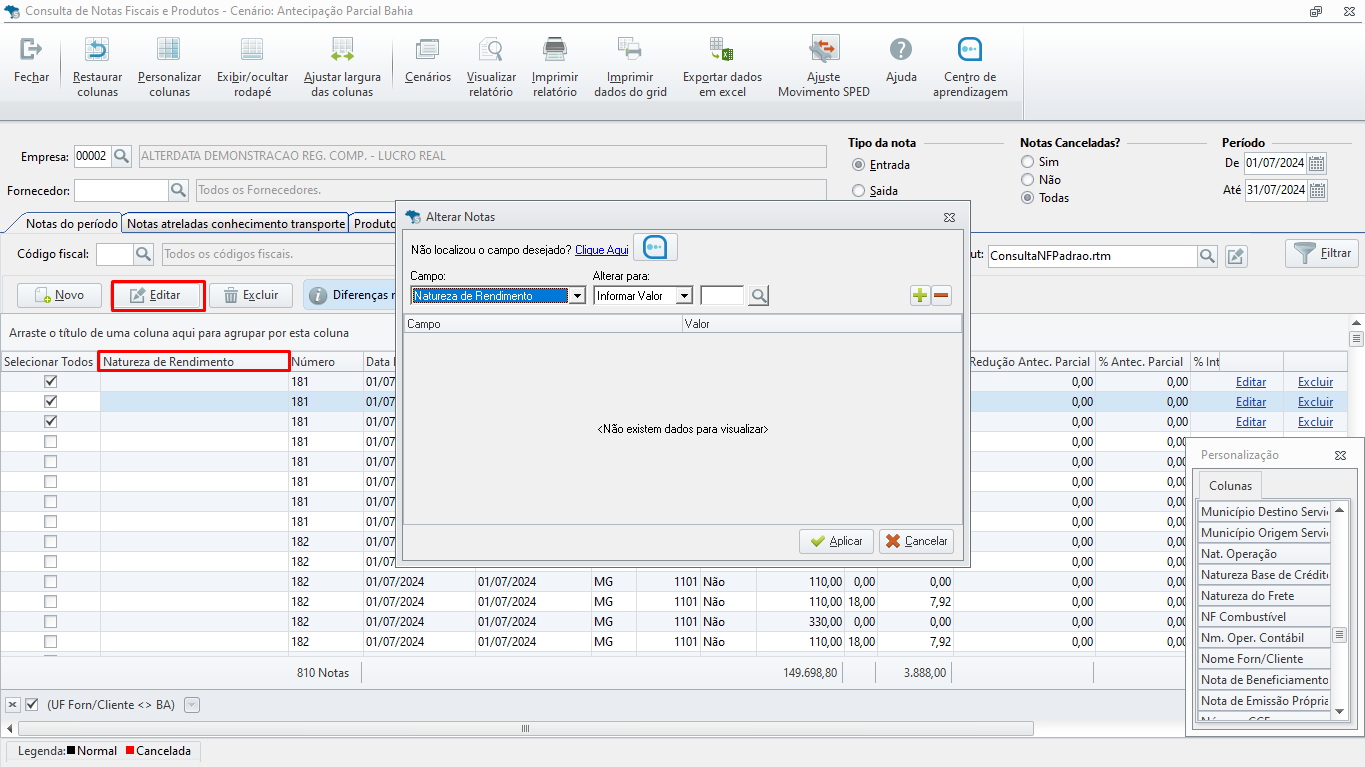Click Restaurar colunas icon
Screen dimensions: 1365x767
point(97,50)
